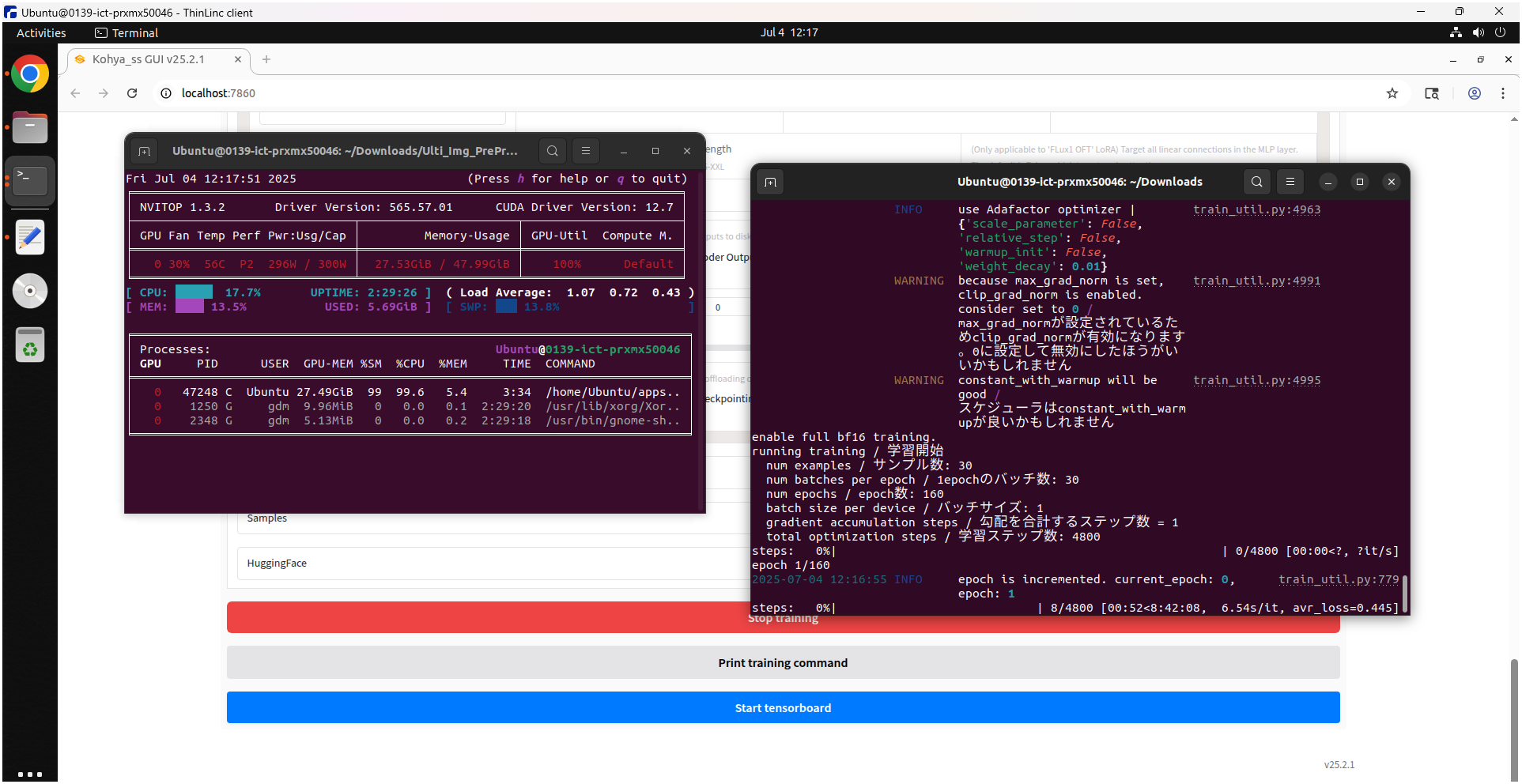Show all applications grid in the dock
This screenshot has width=1522, height=784.
(x=30, y=775)
